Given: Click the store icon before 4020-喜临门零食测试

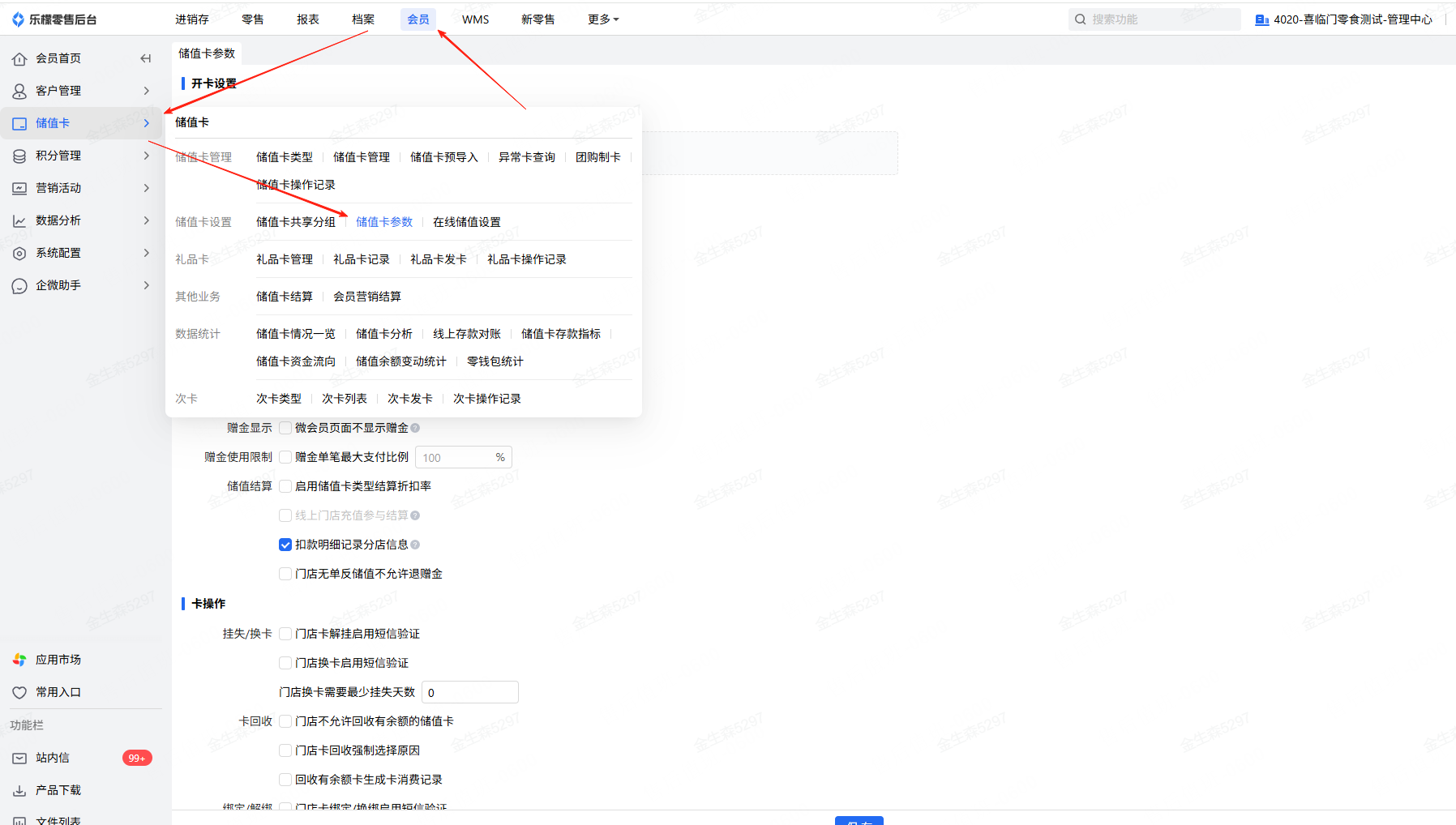Looking at the screenshot, I should click(x=1261, y=19).
